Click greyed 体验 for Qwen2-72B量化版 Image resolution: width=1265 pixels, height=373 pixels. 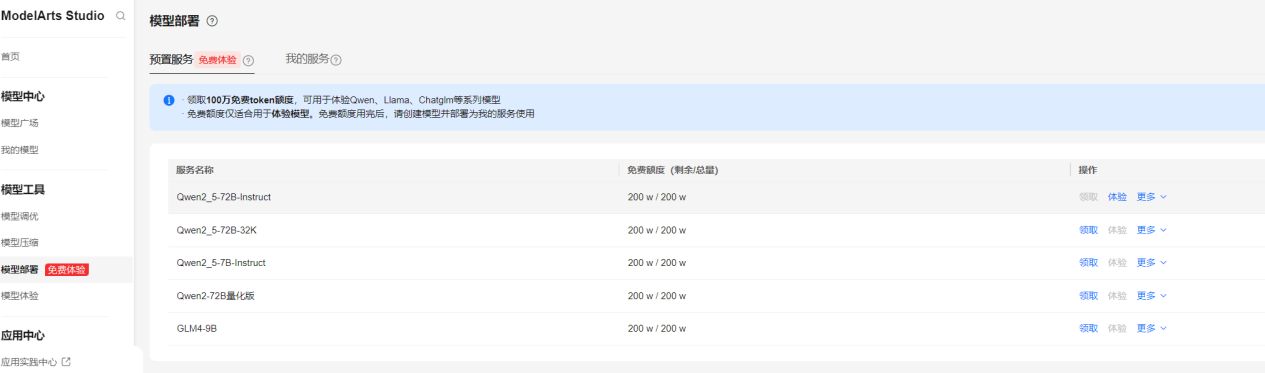point(1117,296)
